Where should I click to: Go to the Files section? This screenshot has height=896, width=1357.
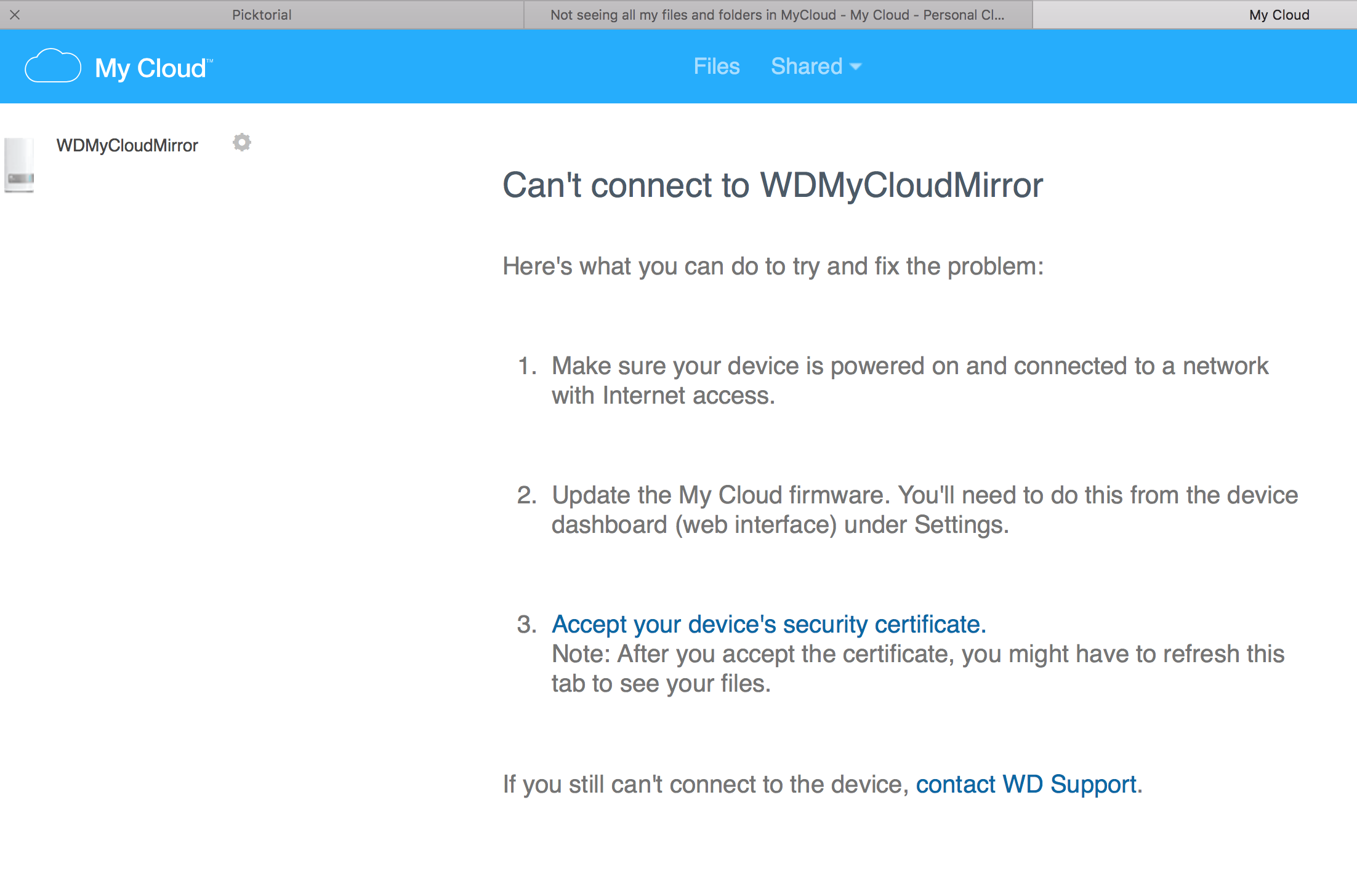pos(716,66)
